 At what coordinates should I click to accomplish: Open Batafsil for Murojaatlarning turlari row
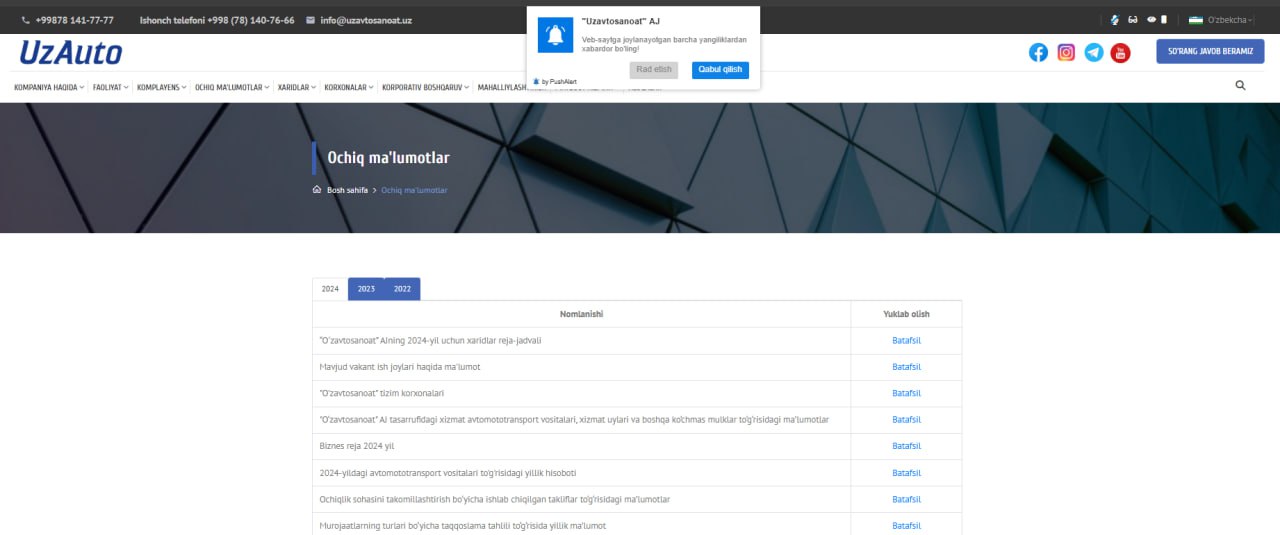tap(906, 526)
